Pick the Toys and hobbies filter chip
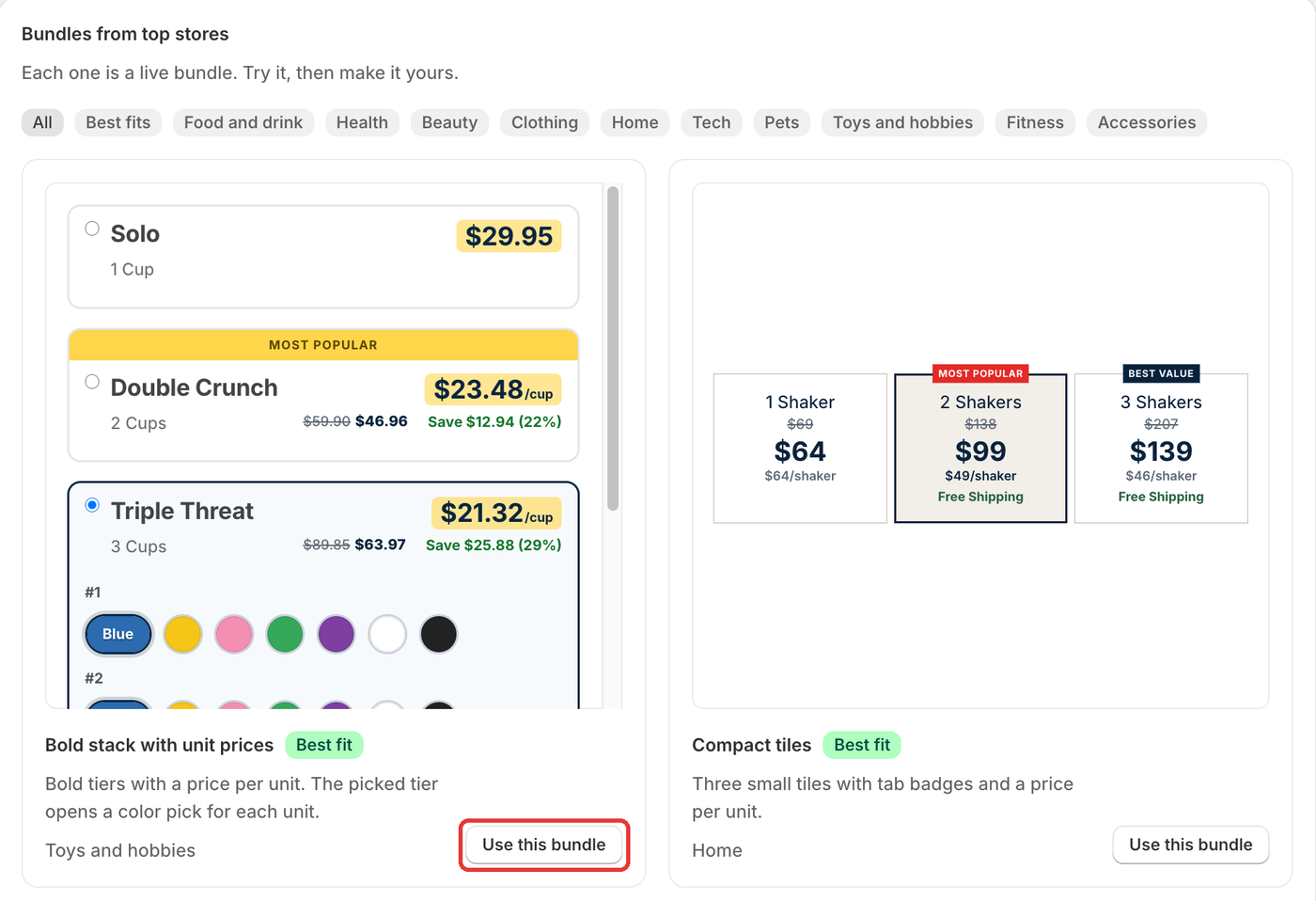Screen dimensions: 1316x901 [x=903, y=122]
